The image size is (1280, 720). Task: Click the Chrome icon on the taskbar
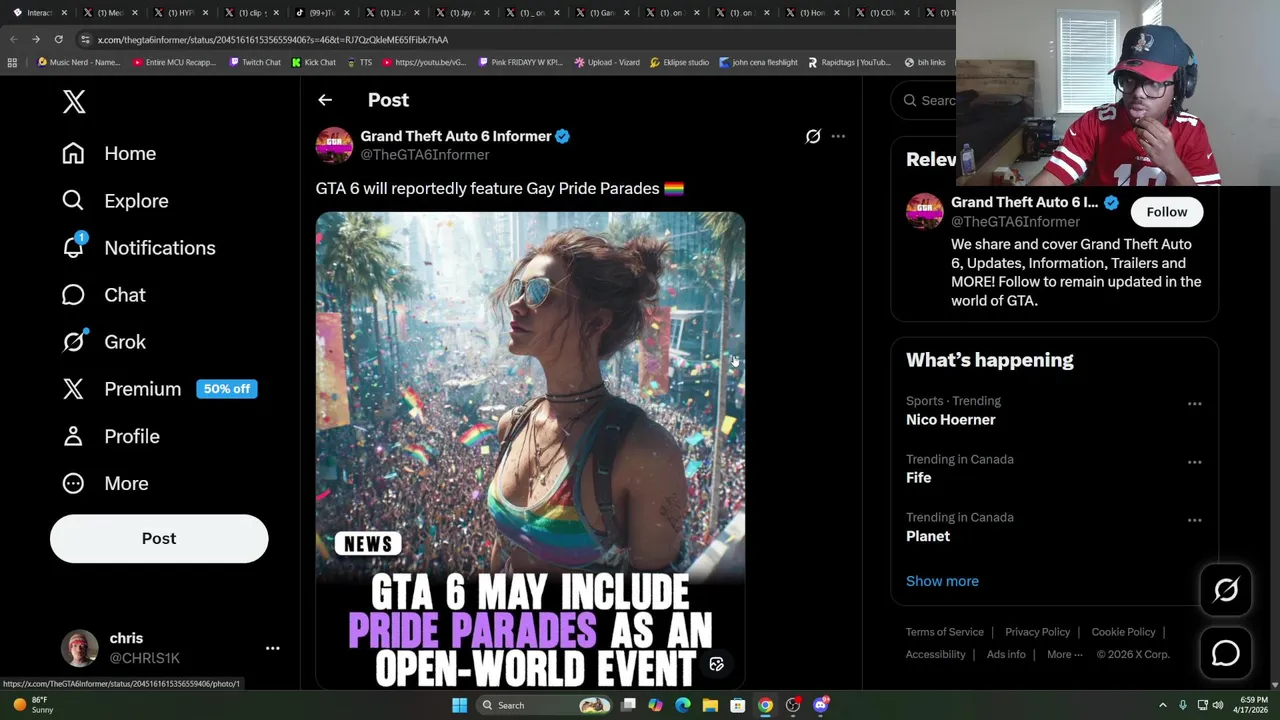click(765, 705)
